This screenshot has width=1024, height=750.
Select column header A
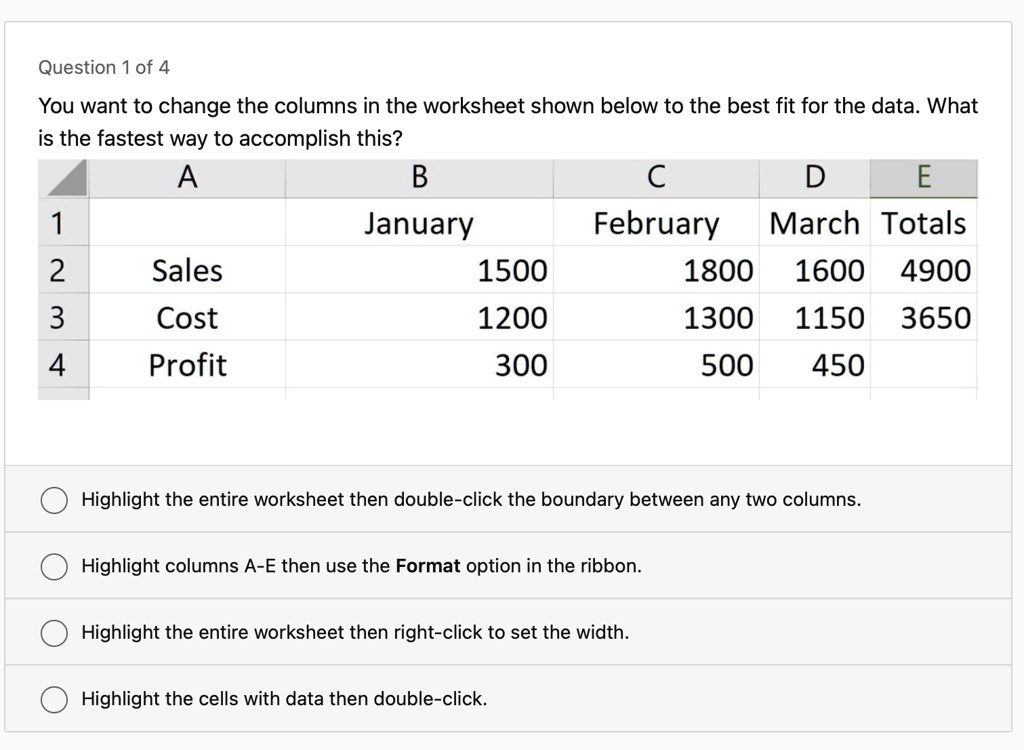pyautogui.click(x=187, y=178)
